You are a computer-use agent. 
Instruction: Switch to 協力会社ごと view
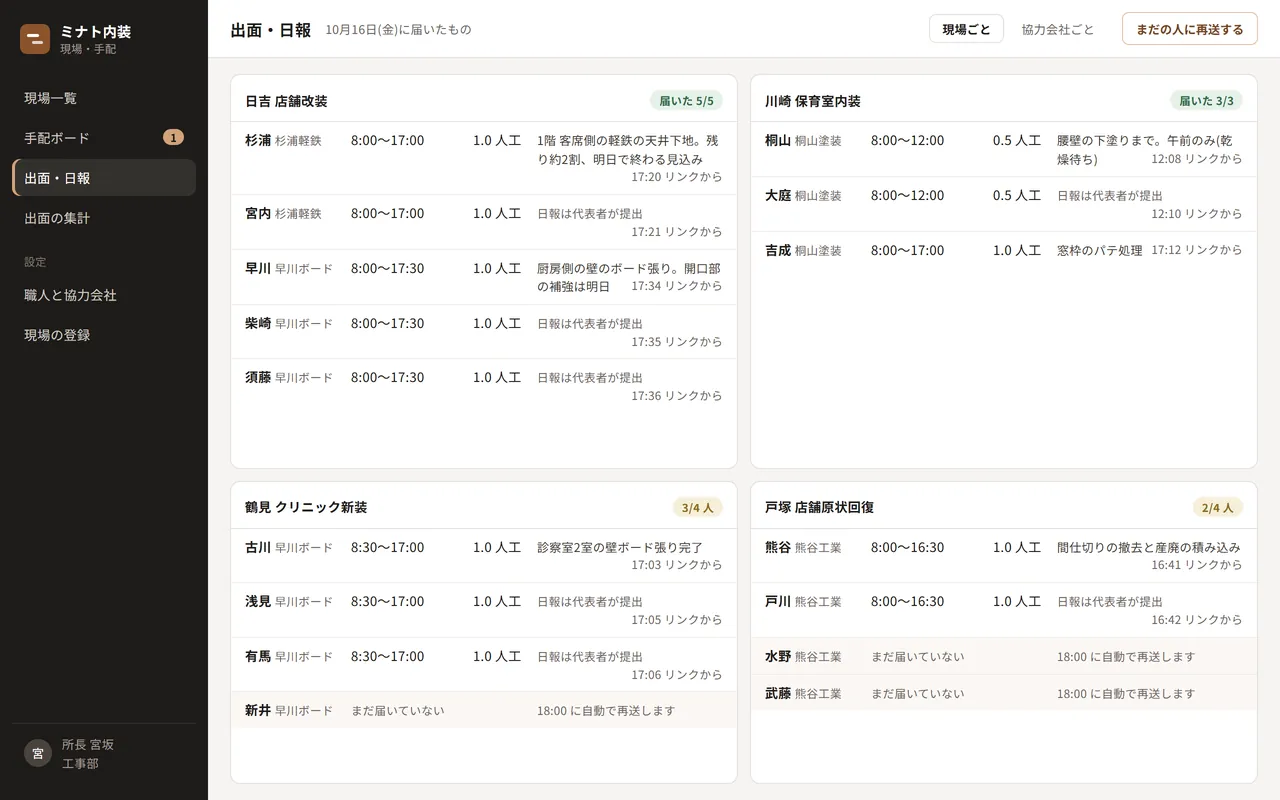click(x=1058, y=29)
